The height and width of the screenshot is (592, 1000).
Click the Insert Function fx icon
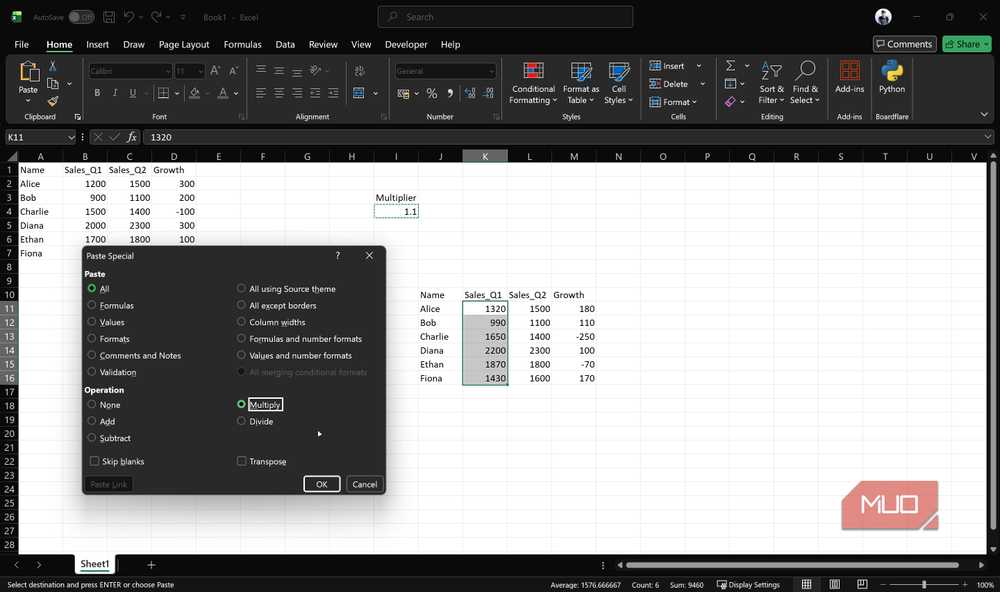point(131,137)
